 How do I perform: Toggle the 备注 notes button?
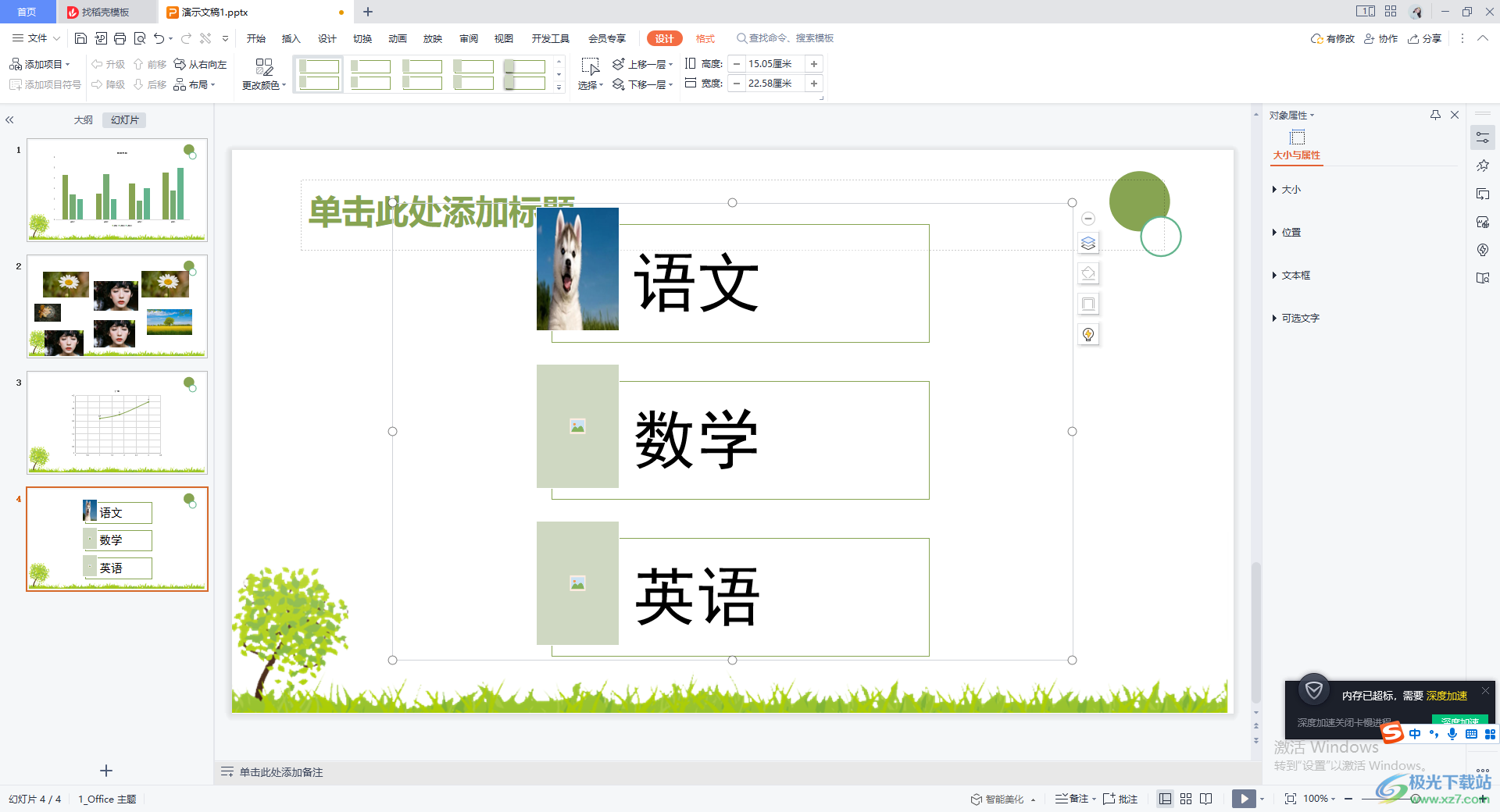[x=1072, y=799]
